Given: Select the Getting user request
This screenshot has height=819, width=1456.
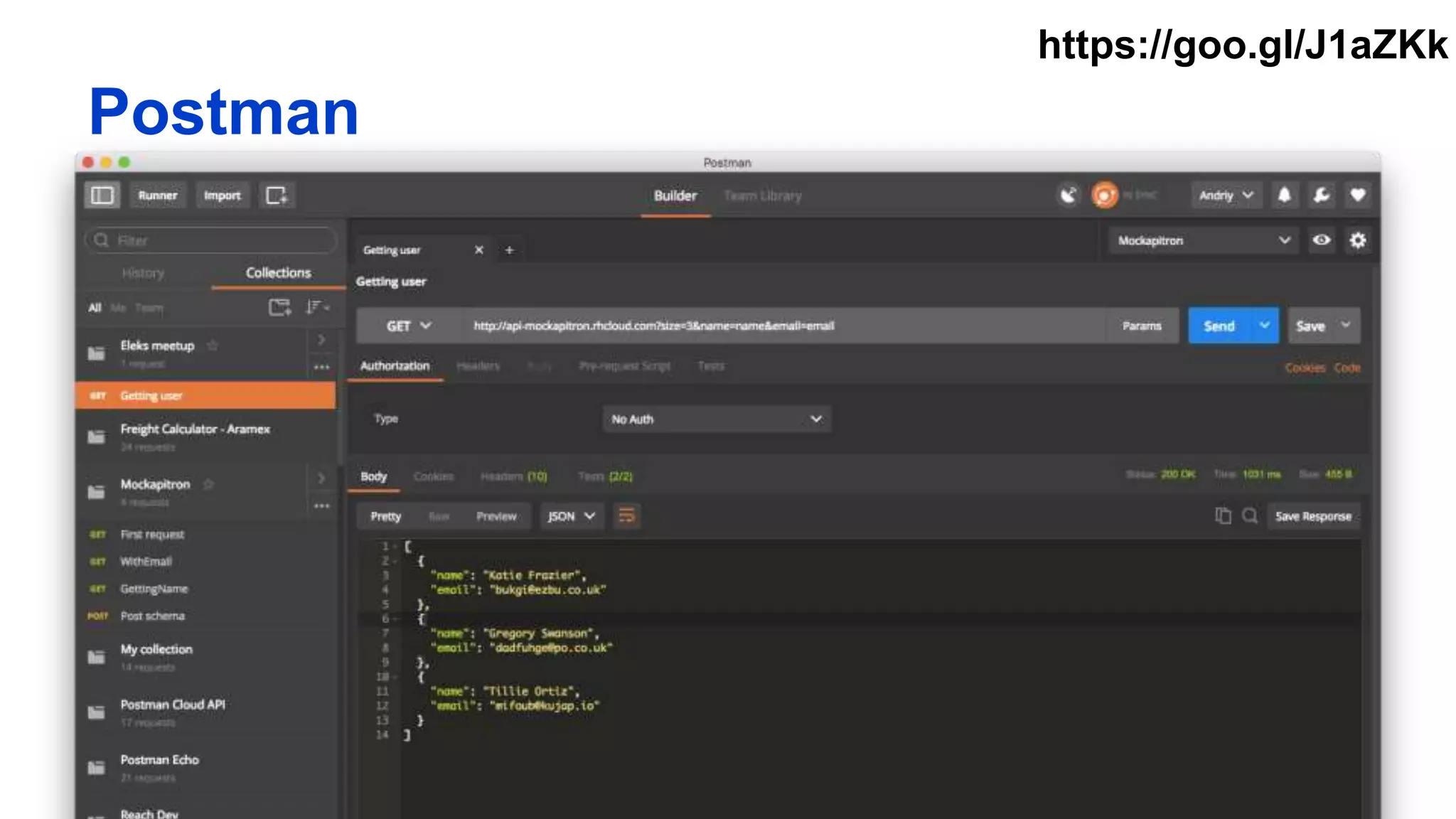Looking at the screenshot, I should pyautogui.click(x=205, y=395).
